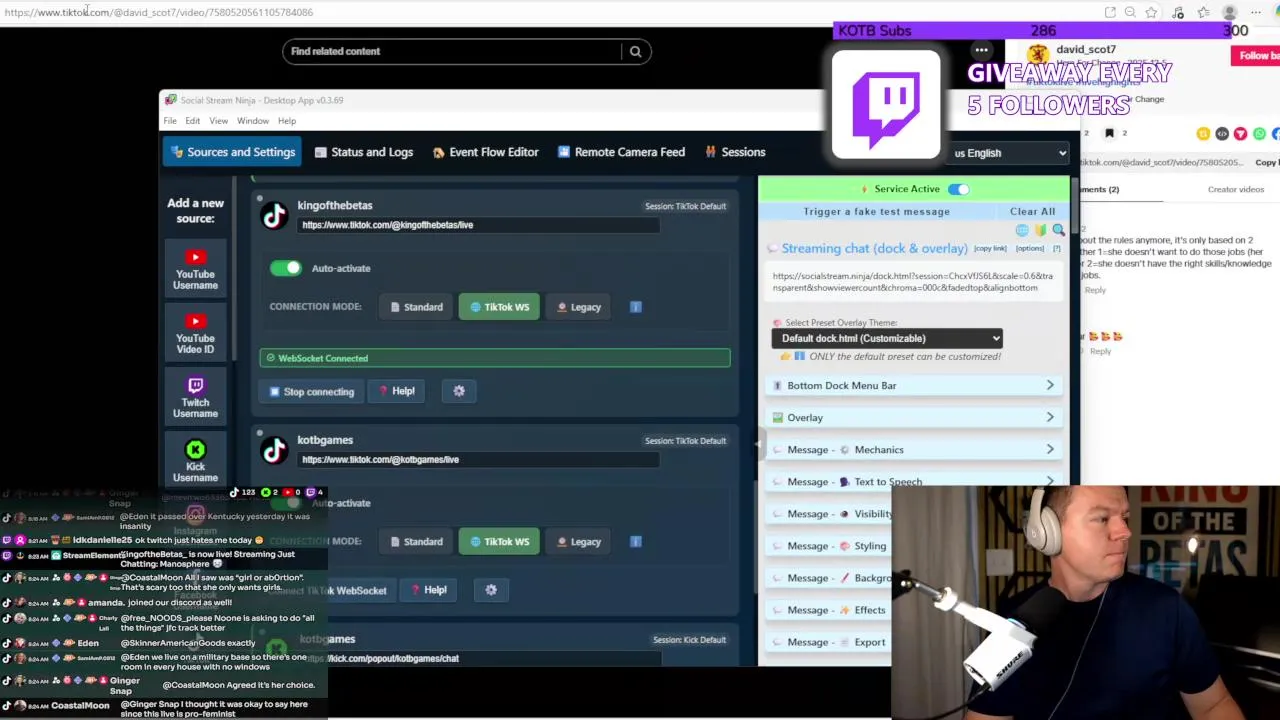
Task: Select Legacy connection mode for kingofthebetas
Action: coord(578,307)
